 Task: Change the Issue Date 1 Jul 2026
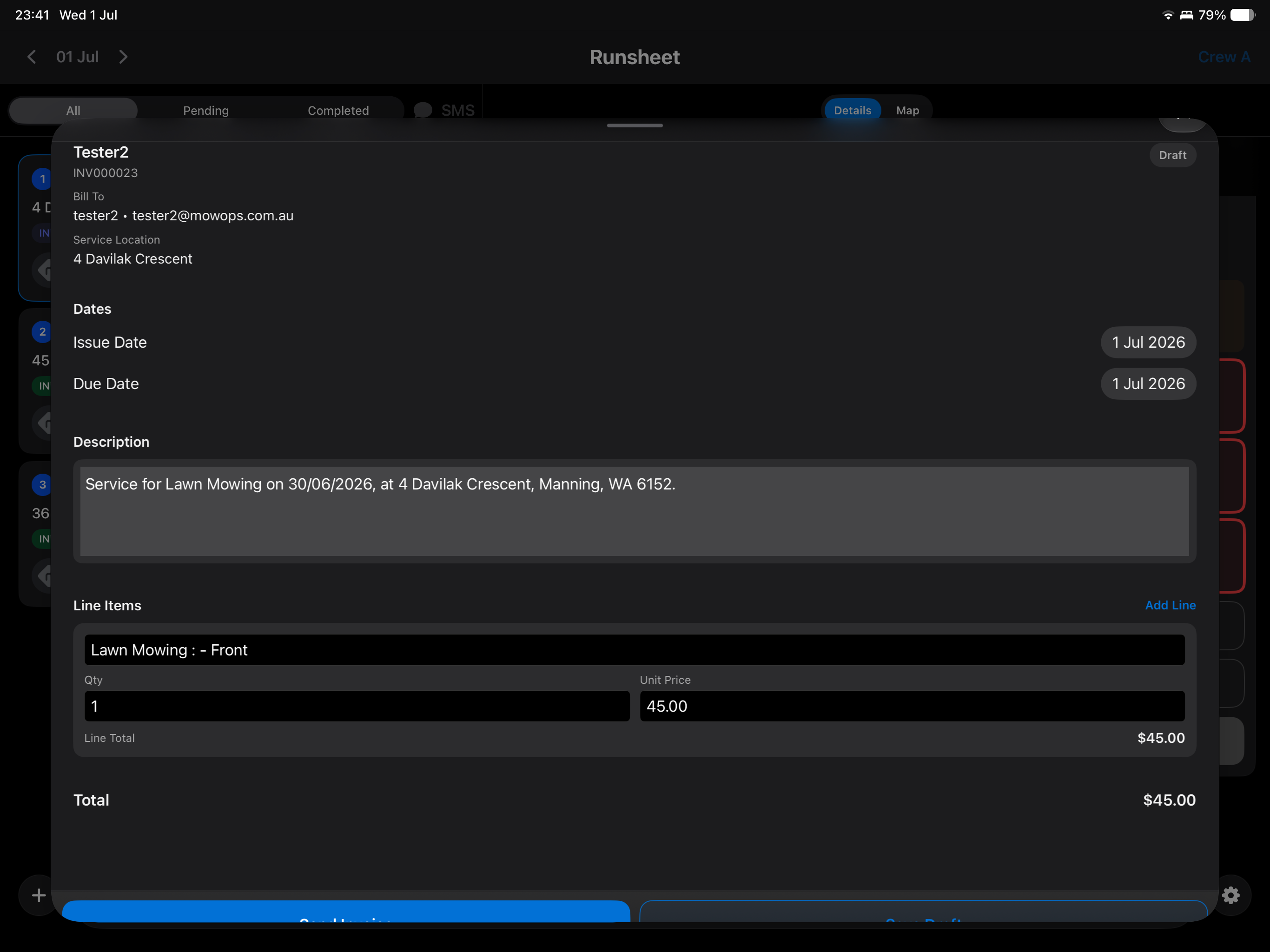click(x=1148, y=342)
